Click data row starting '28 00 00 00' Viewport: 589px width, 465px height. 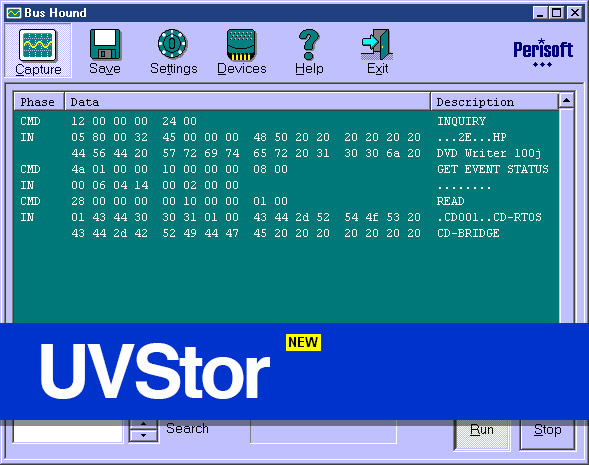[x=180, y=201]
